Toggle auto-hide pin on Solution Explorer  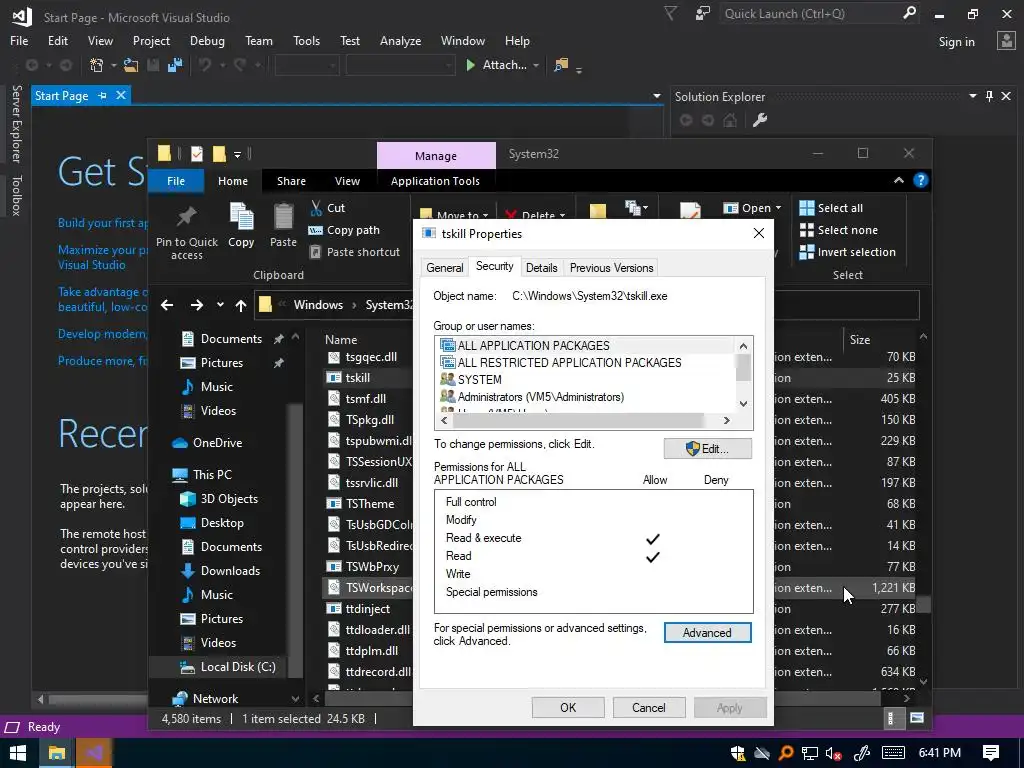pos(989,96)
